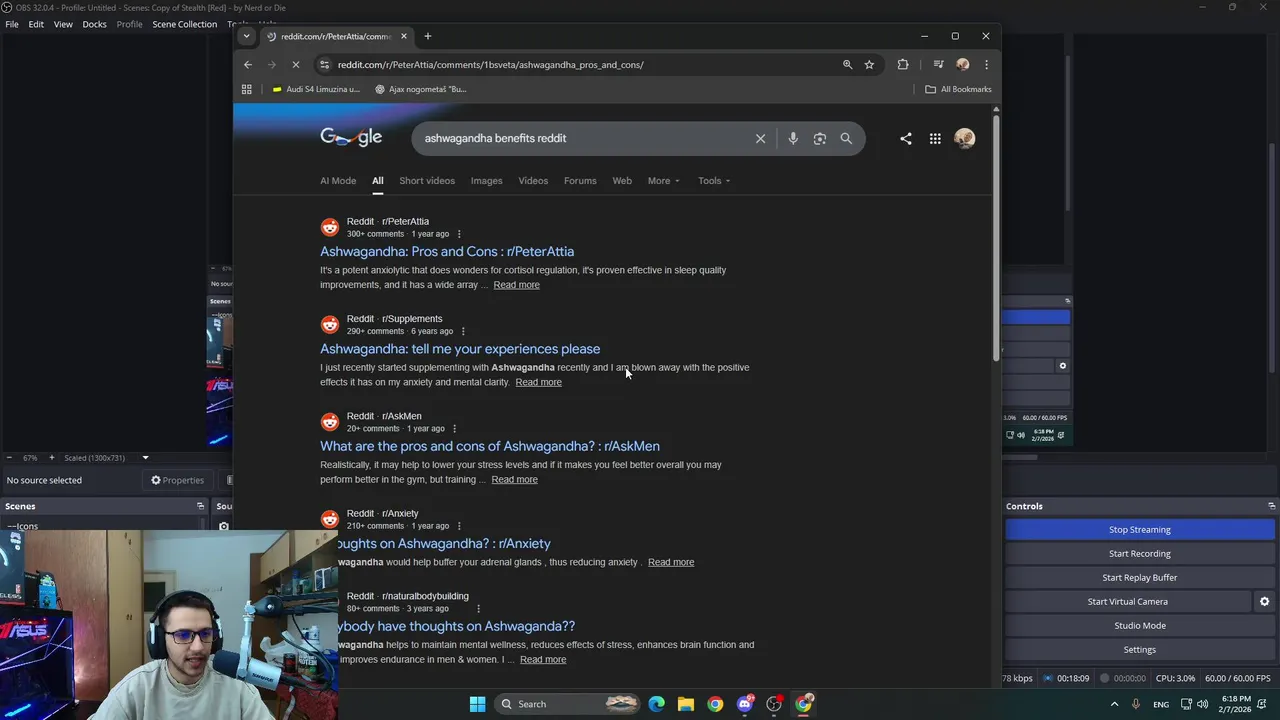This screenshot has height=720, width=1280.
Task: Open the Chrome profile avatar
Action: click(962, 65)
